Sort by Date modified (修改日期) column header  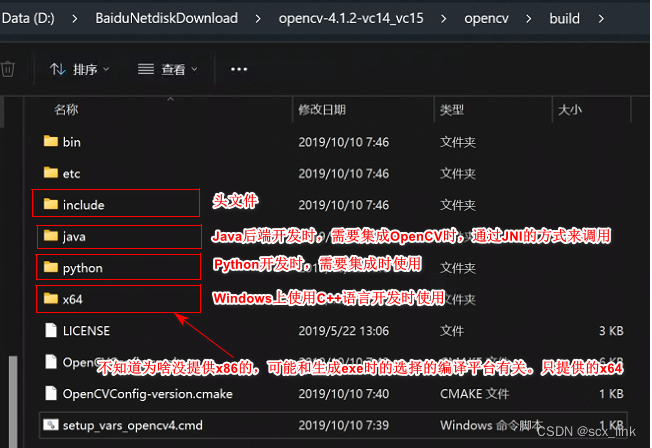point(322,110)
